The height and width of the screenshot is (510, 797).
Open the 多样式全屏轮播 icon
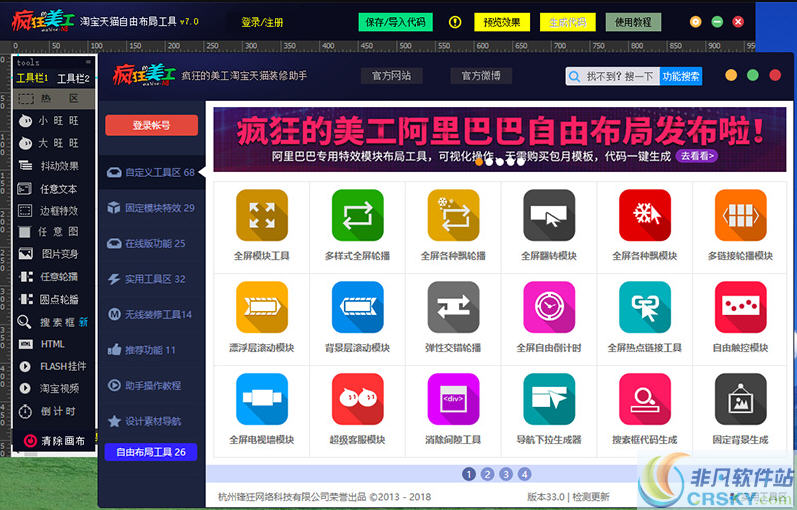(x=357, y=215)
